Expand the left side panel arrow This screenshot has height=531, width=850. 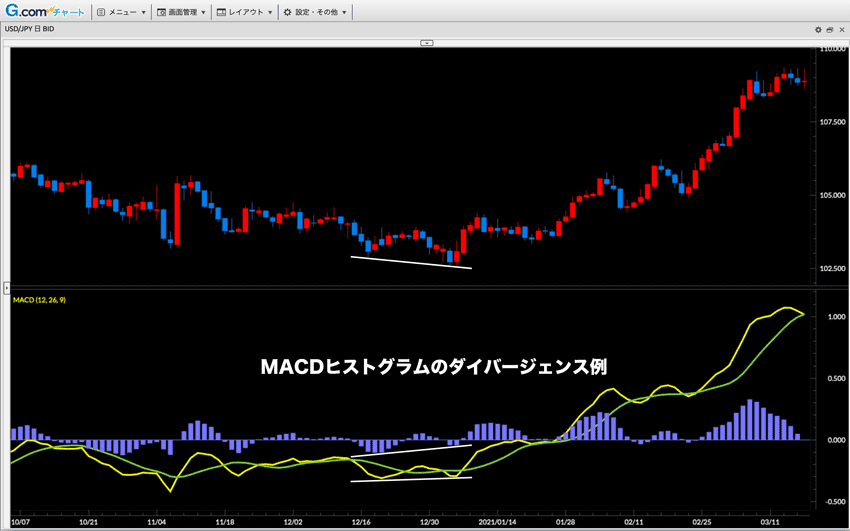point(5,288)
